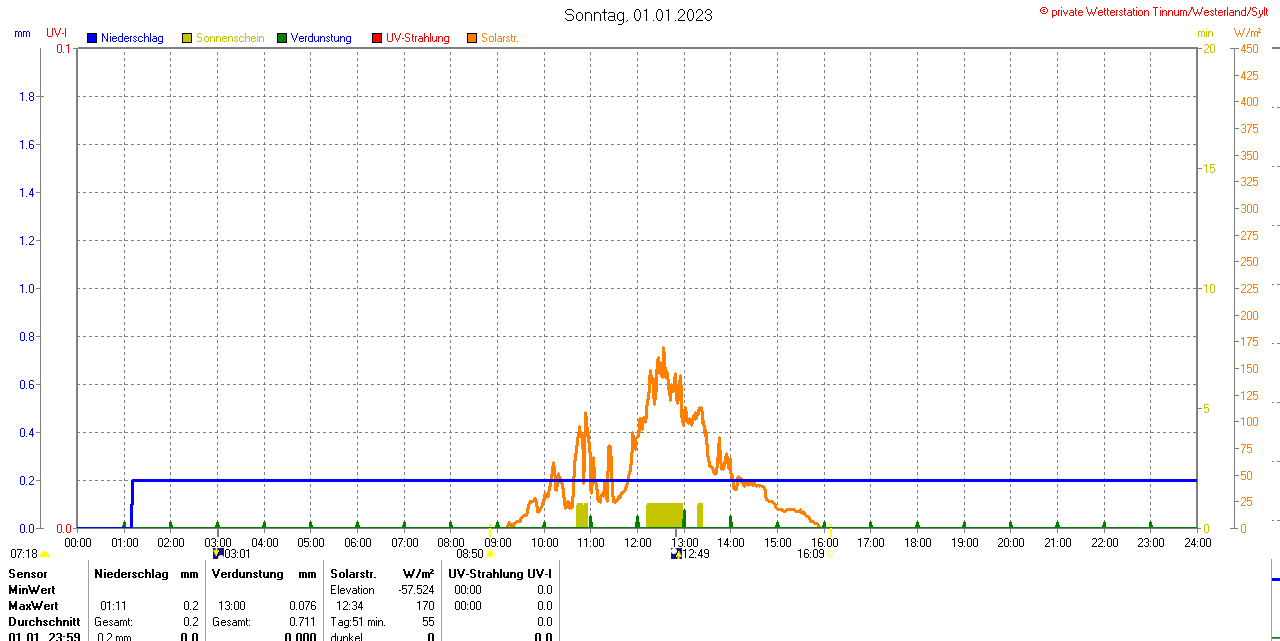Select the Niederschlag column header in table
The image size is (1280, 641).
click(x=130, y=573)
